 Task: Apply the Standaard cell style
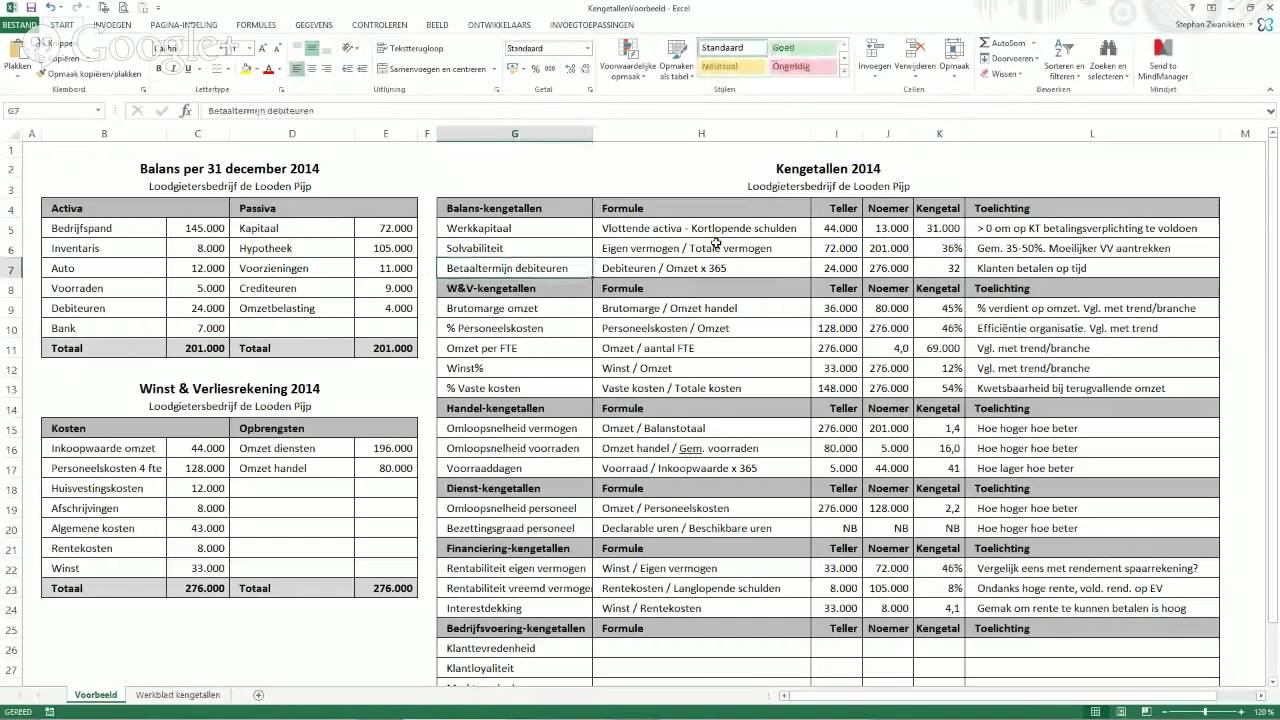click(x=733, y=48)
